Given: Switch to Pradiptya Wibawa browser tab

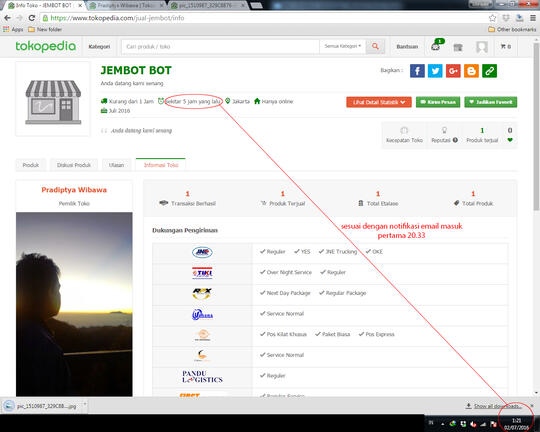Looking at the screenshot, I should click(x=125, y=6).
